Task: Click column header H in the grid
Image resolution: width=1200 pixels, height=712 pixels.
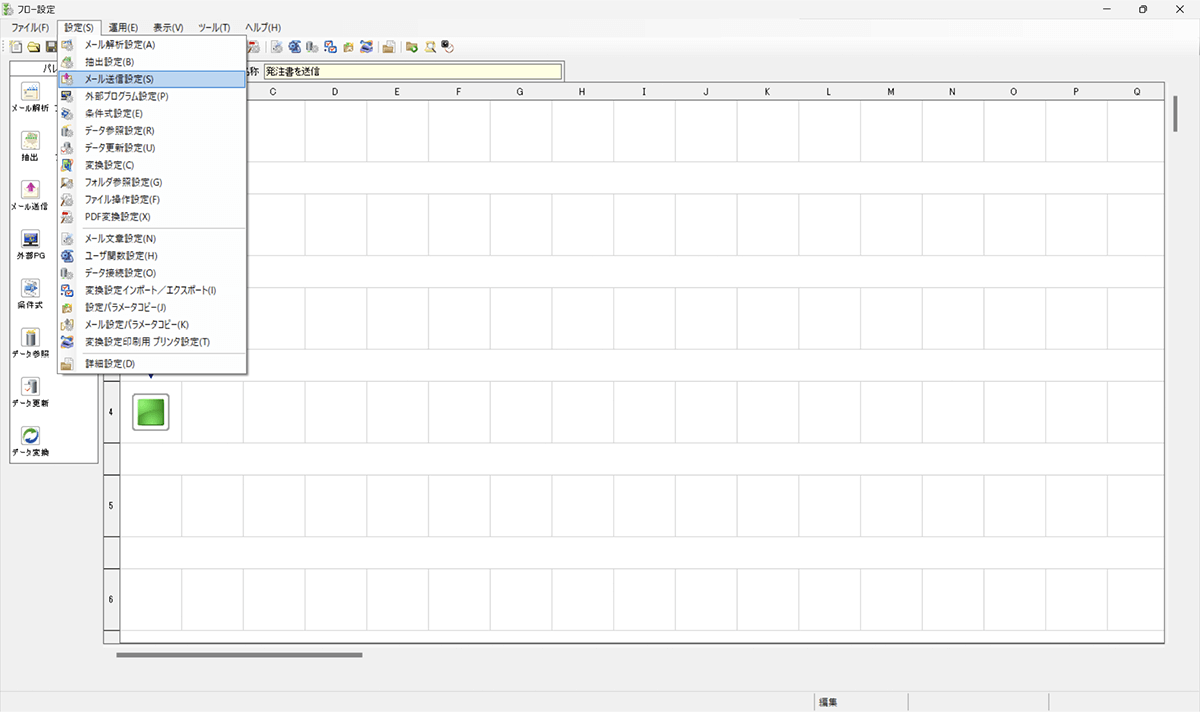Action: point(581,92)
